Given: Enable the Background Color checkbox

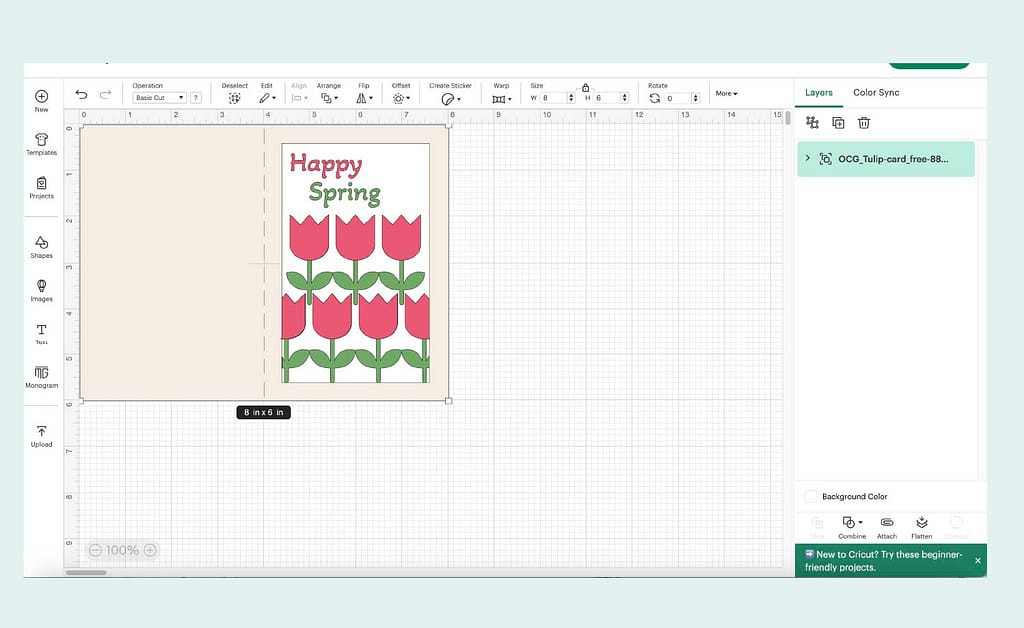Looking at the screenshot, I should [810, 496].
